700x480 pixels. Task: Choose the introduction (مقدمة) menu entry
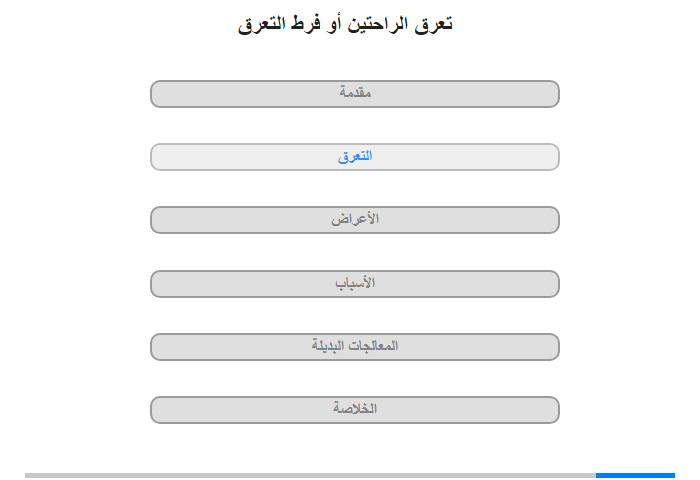tap(354, 94)
